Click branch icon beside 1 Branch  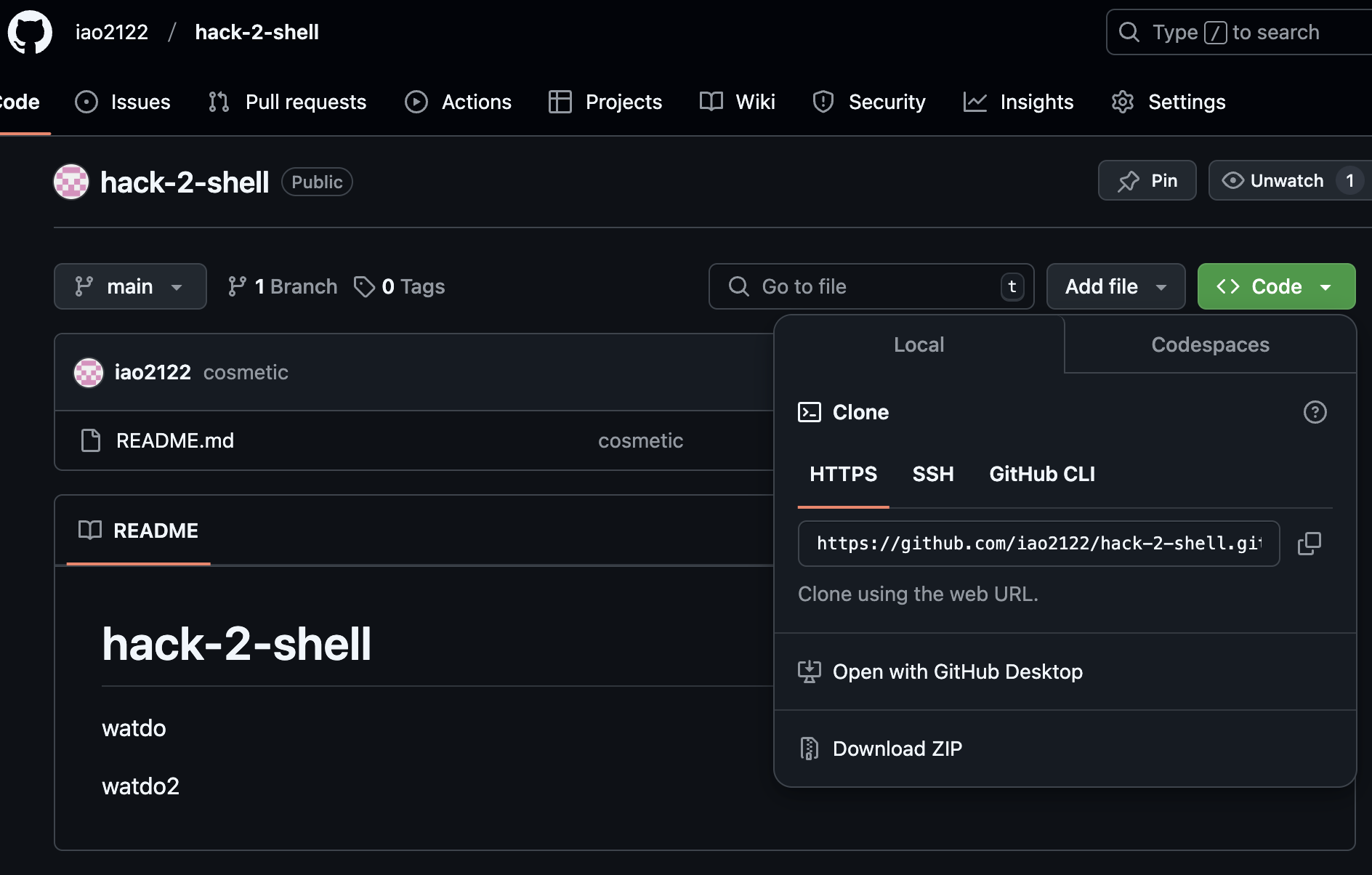point(237,286)
